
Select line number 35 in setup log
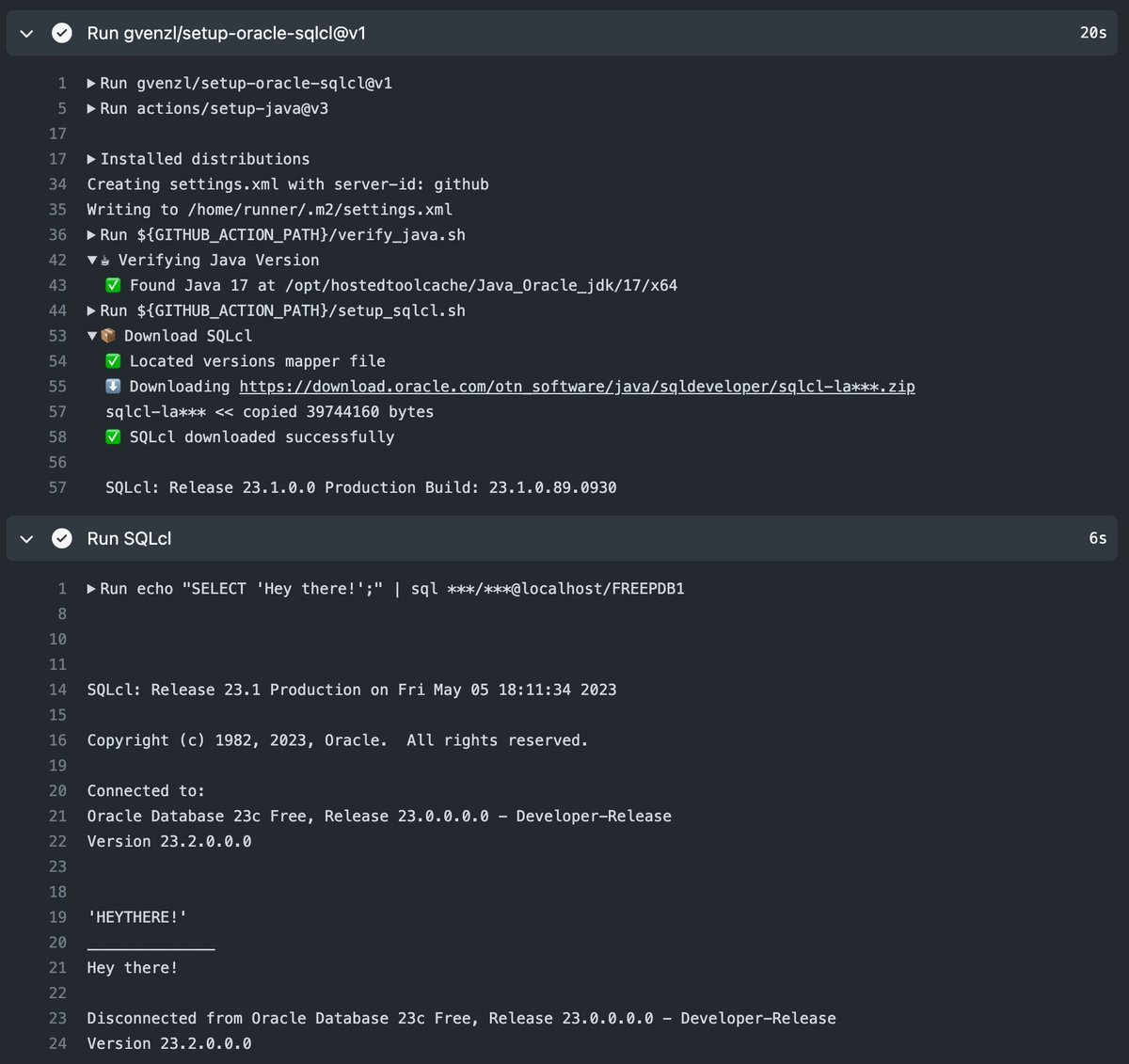click(57, 210)
